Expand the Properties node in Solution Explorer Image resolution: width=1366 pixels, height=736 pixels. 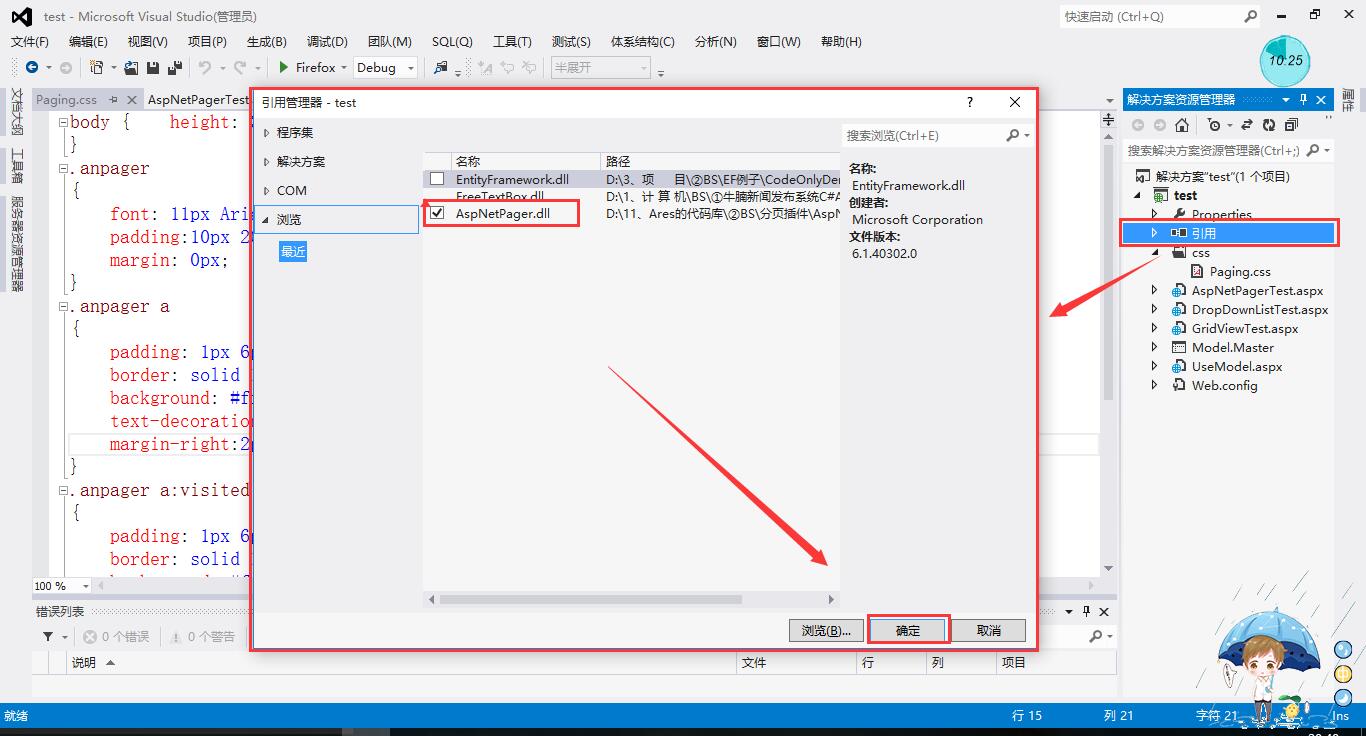1154,214
